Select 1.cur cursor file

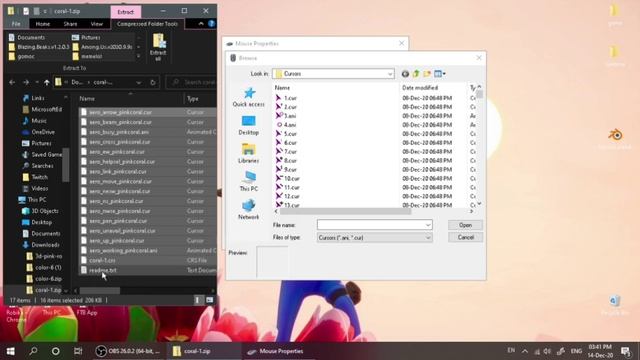point(291,98)
